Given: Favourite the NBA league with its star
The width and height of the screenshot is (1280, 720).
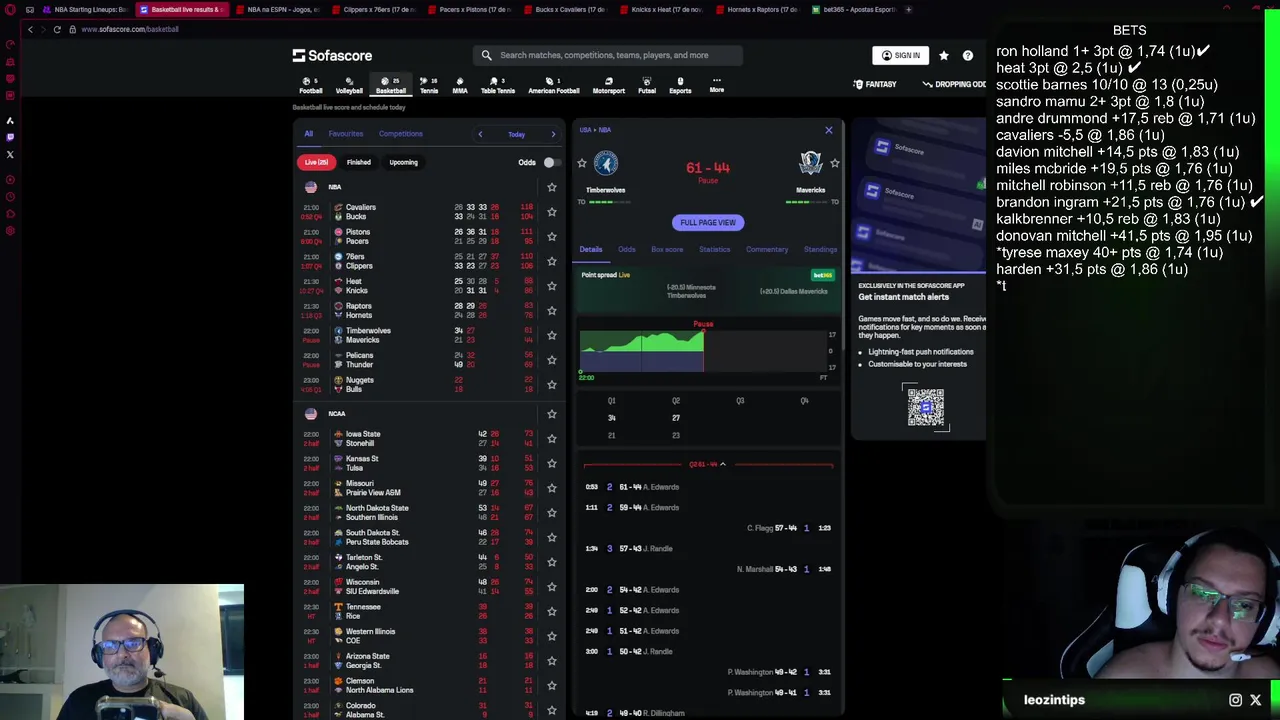Looking at the screenshot, I should 551,187.
